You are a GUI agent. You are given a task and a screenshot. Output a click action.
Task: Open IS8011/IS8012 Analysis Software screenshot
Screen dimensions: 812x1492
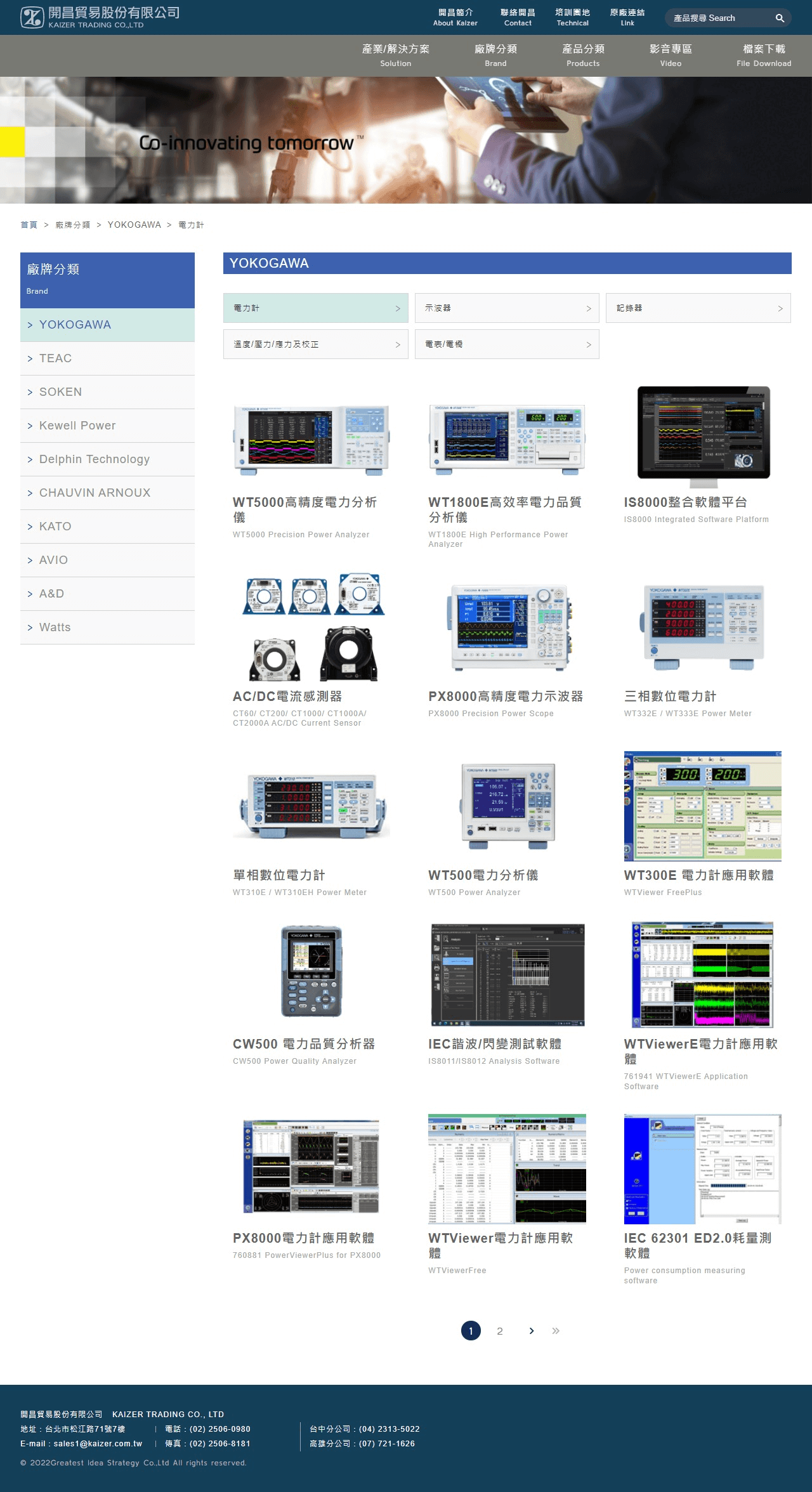pos(507,975)
